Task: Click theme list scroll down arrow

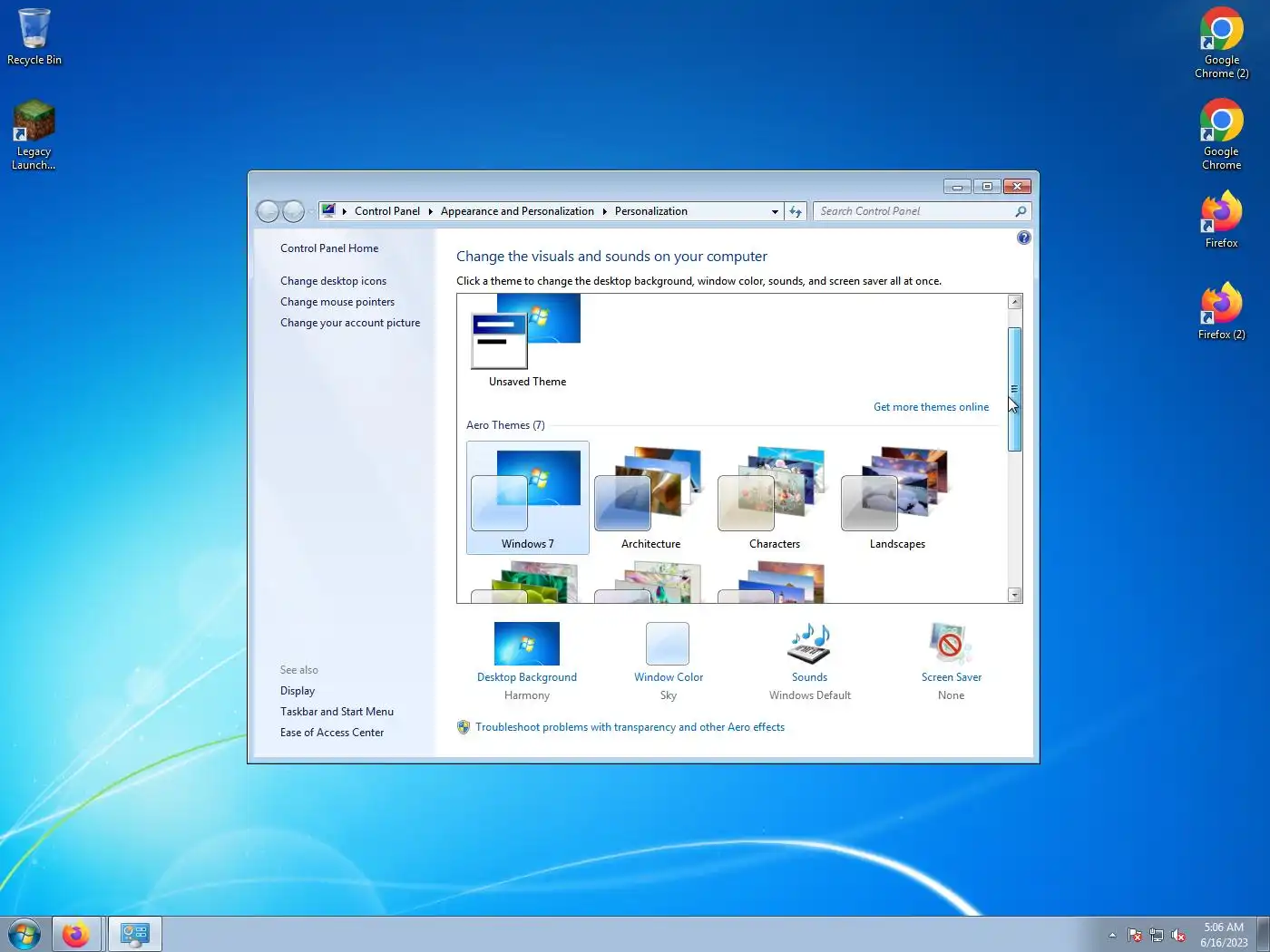Action: click(1015, 595)
